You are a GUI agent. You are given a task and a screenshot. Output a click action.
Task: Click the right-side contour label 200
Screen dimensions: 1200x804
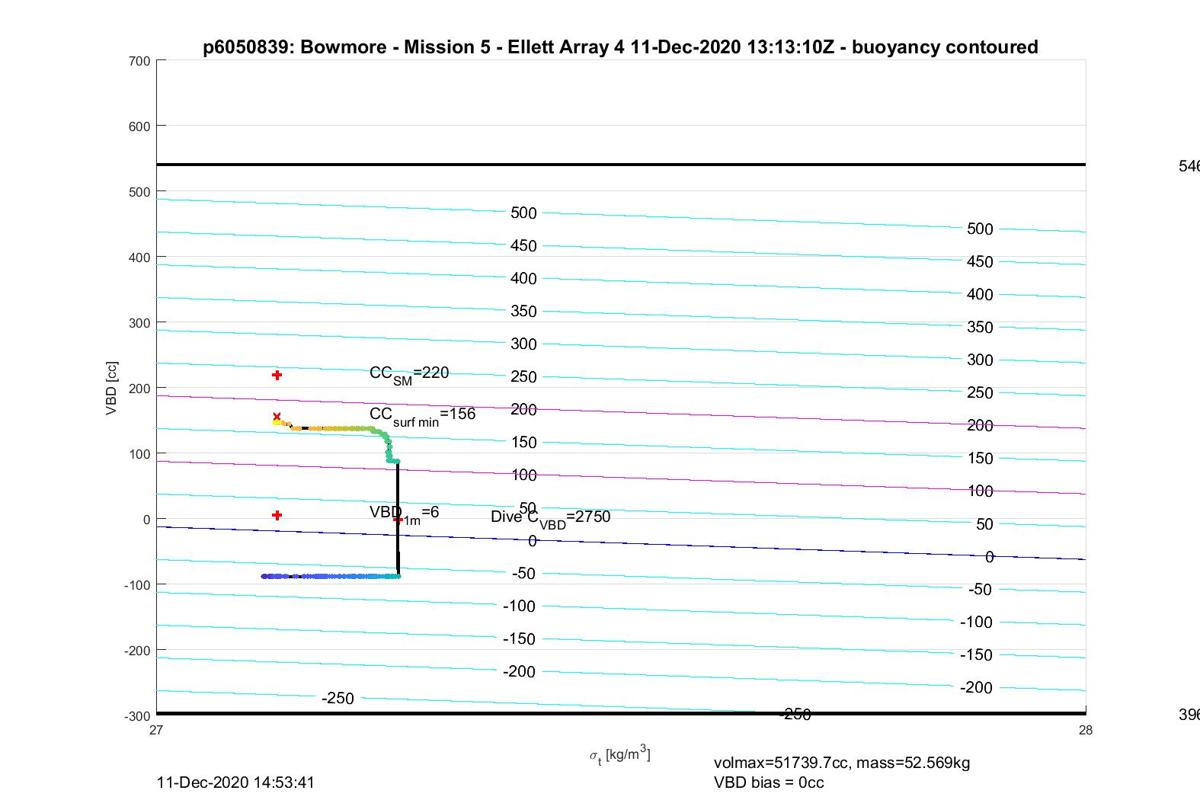(x=980, y=426)
